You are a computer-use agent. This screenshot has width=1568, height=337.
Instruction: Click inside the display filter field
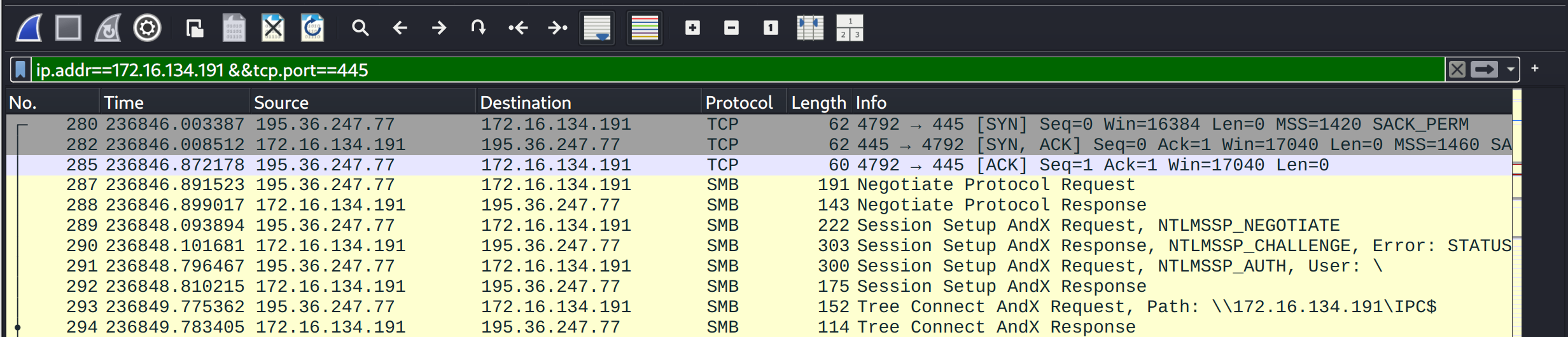pyautogui.click(x=738, y=69)
